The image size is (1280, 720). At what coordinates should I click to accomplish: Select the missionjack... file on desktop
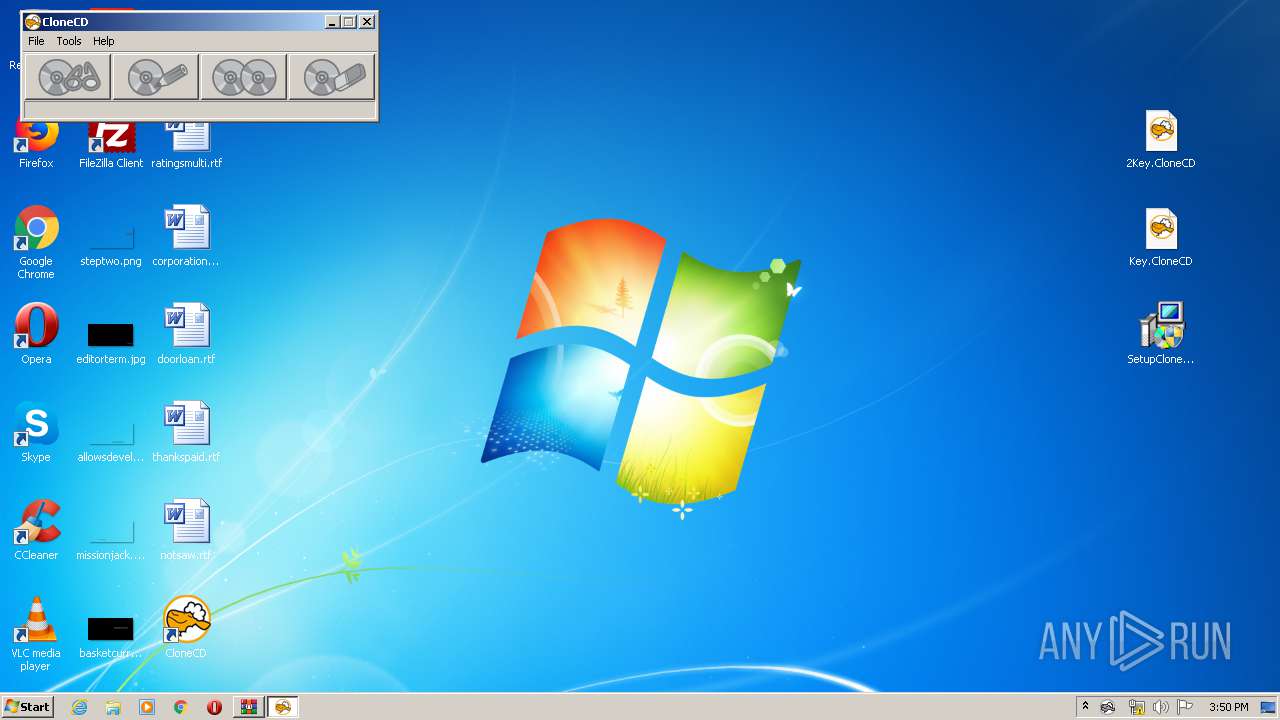point(111,538)
